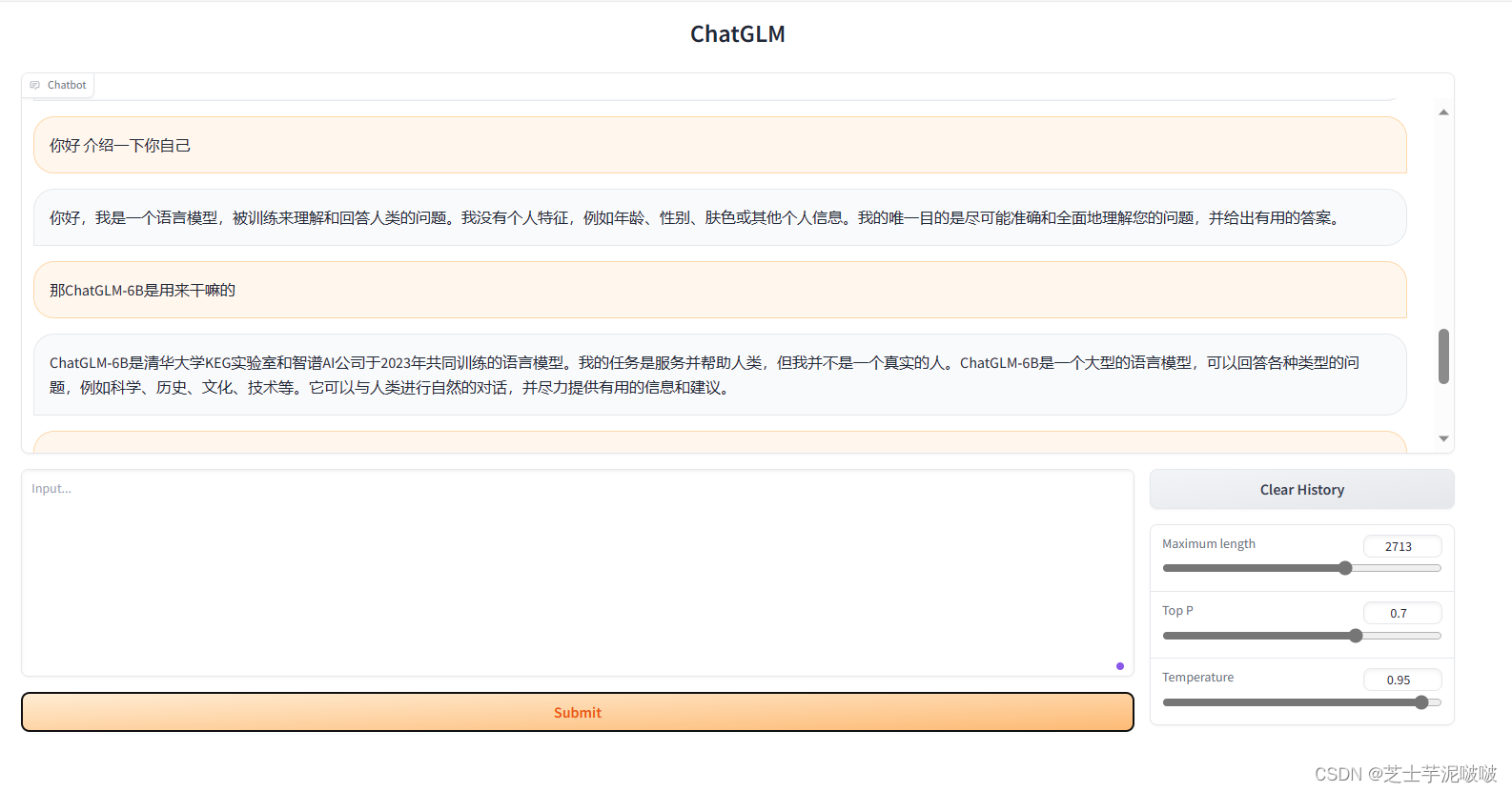Click the 'Maximum length' label
The image size is (1512, 792).
(1208, 543)
